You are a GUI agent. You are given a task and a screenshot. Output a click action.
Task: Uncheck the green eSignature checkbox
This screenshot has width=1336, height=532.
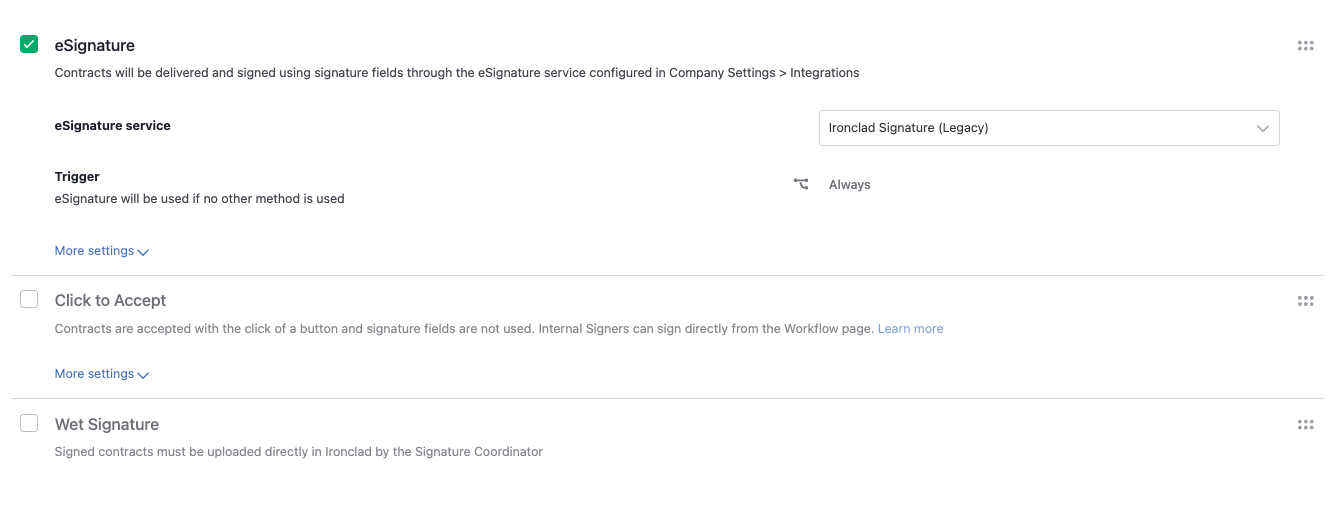[x=29, y=44]
